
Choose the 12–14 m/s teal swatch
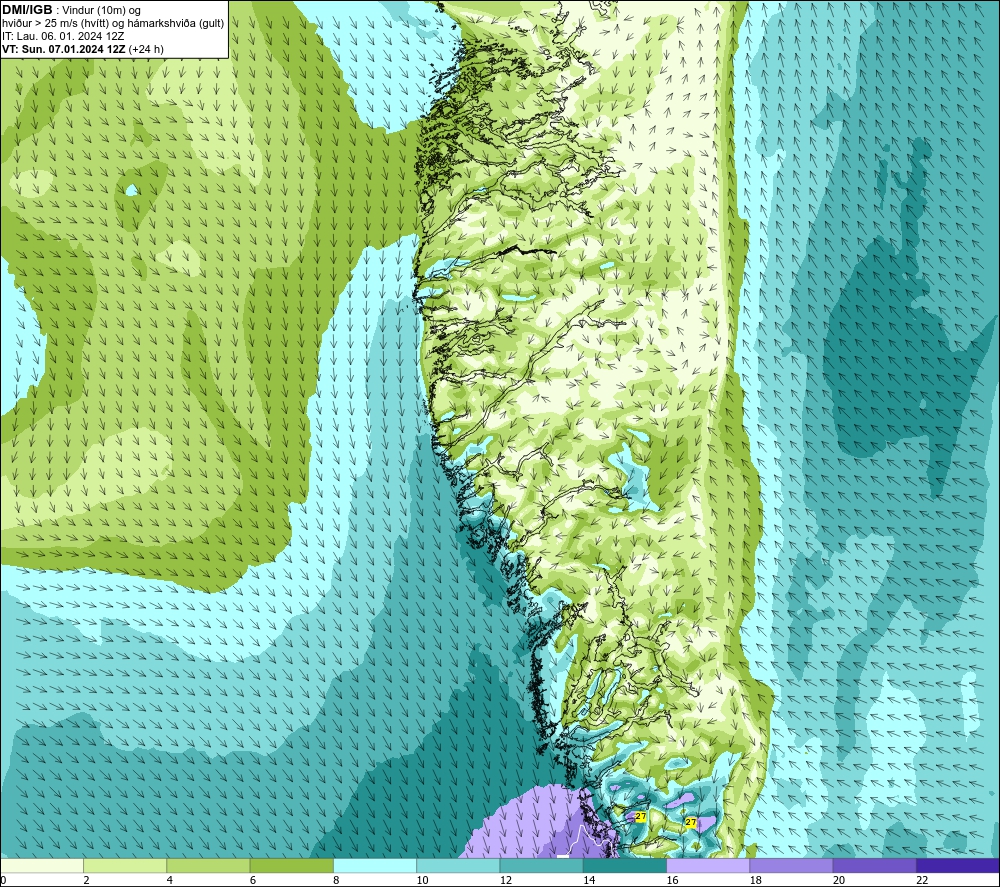[541, 865]
